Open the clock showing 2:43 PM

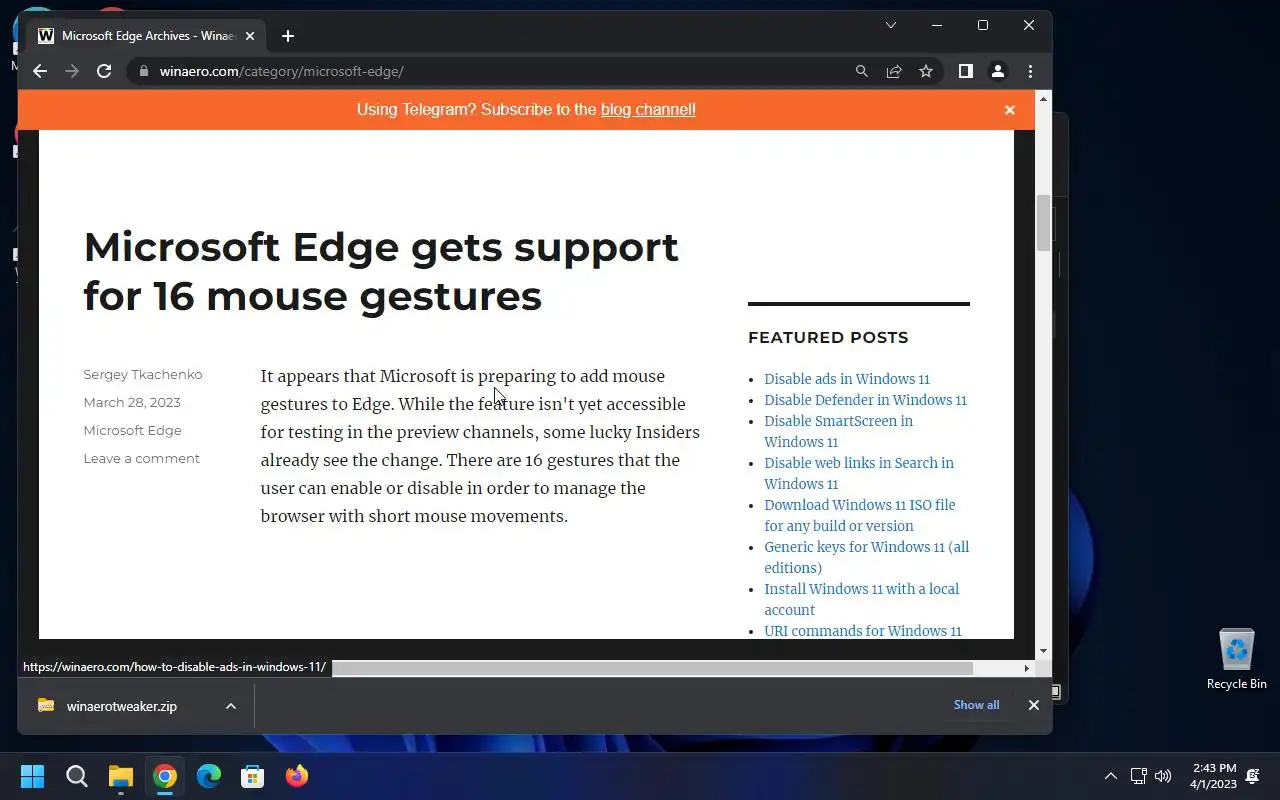[1213, 776]
